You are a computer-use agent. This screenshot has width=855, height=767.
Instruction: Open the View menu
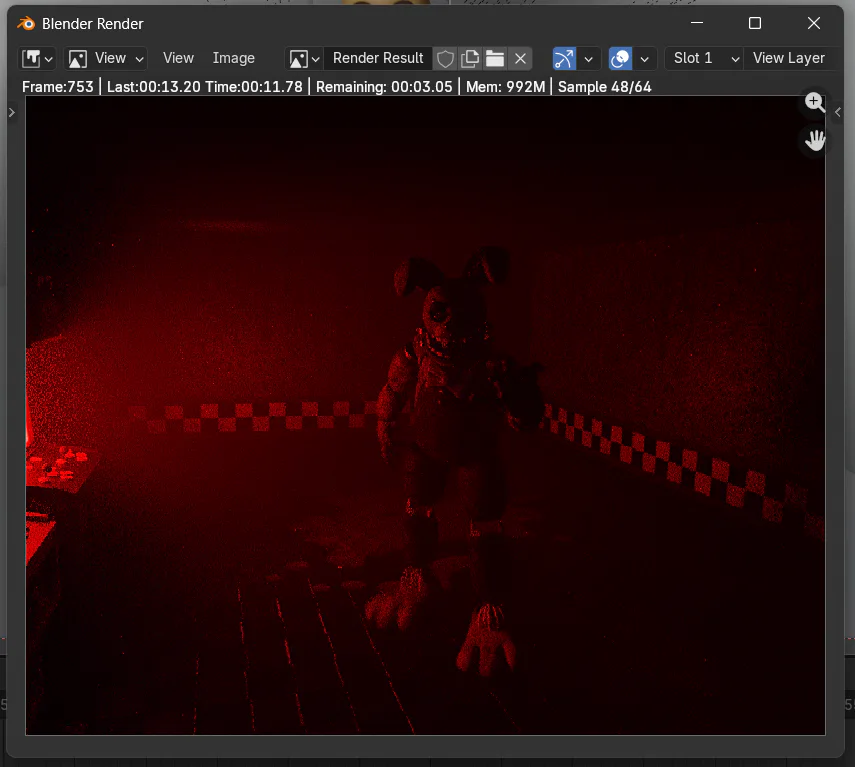[178, 58]
